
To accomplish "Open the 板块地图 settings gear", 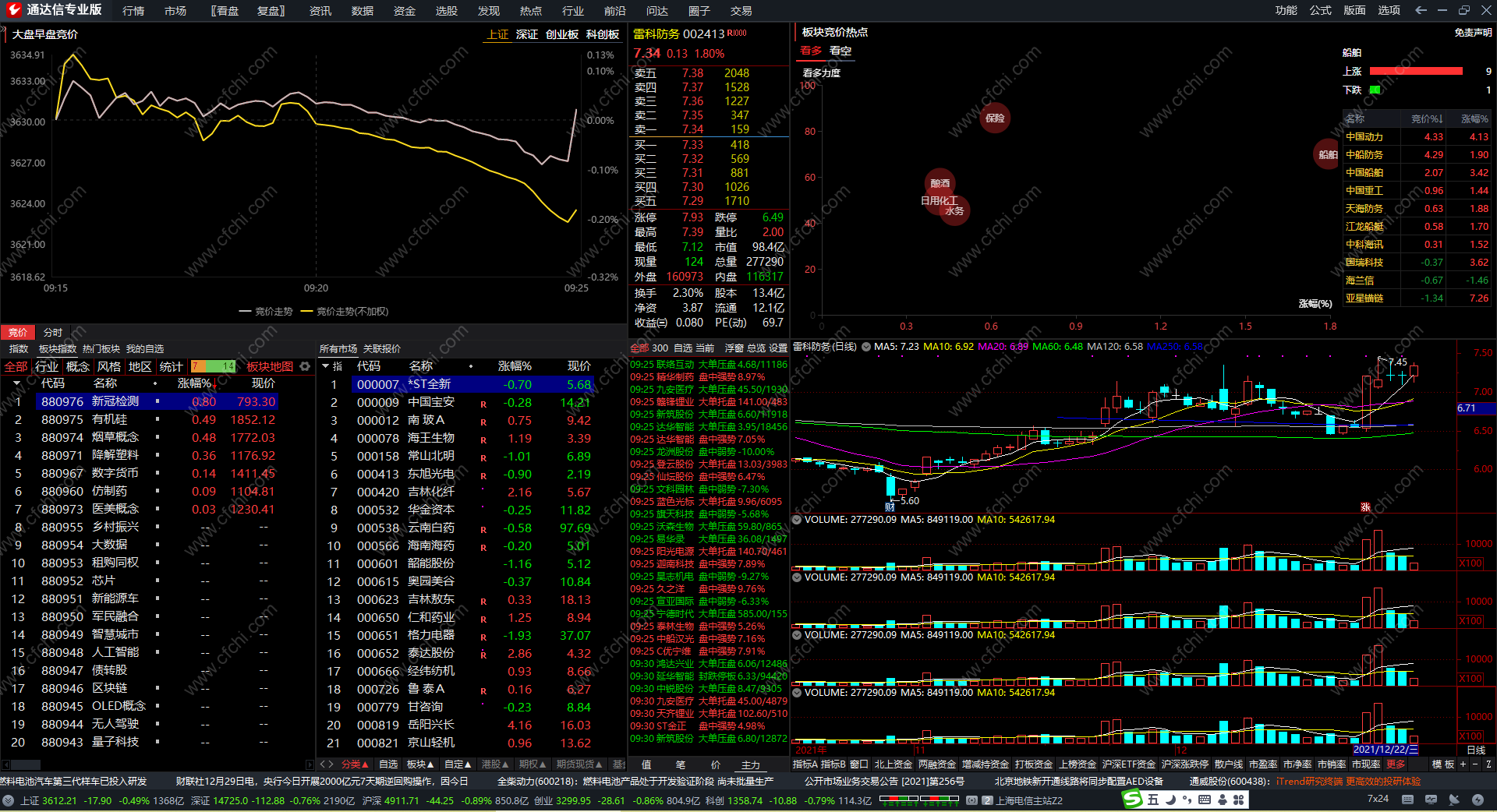I will [305, 366].
